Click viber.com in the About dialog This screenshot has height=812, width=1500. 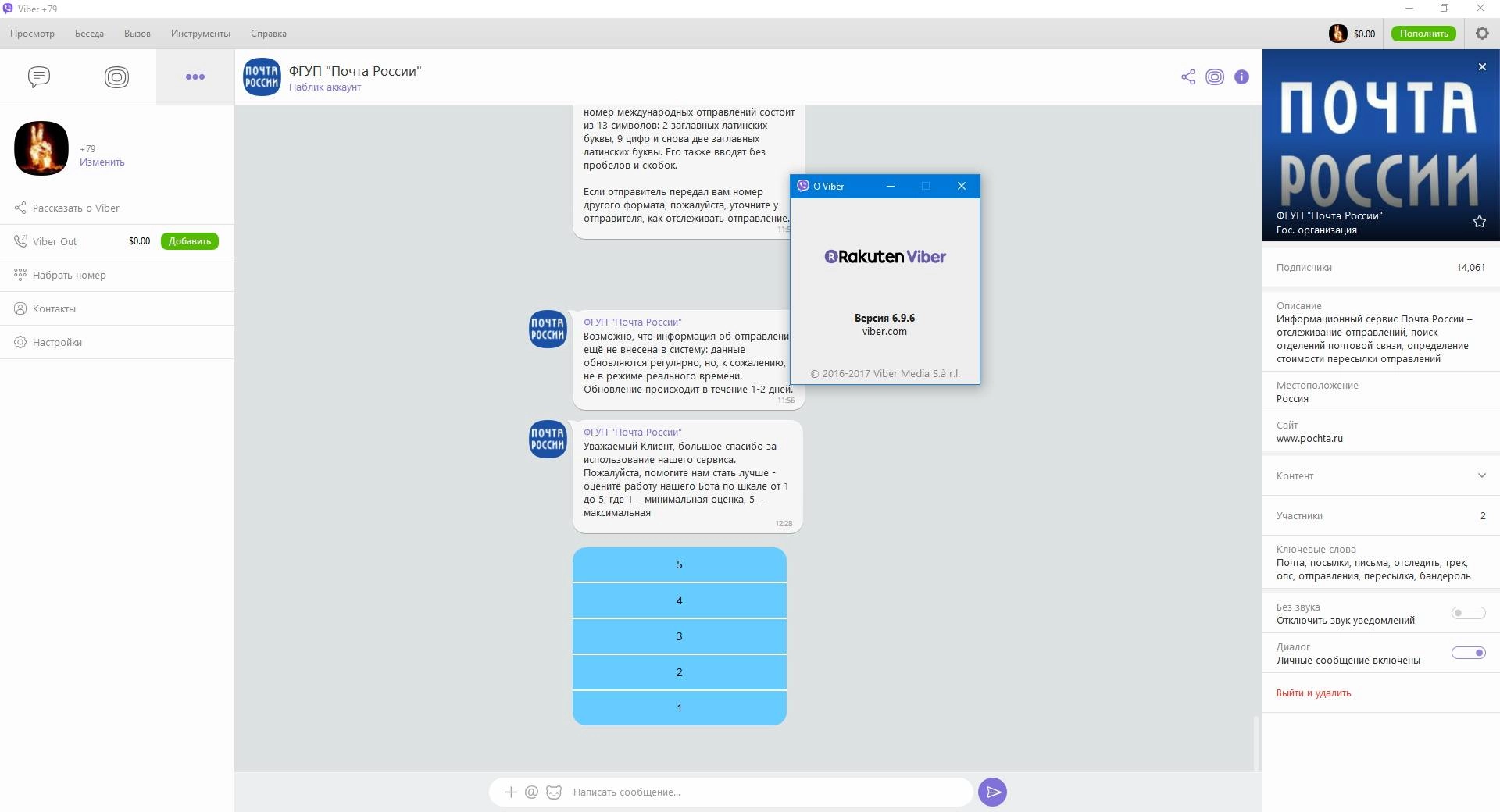click(x=884, y=331)
